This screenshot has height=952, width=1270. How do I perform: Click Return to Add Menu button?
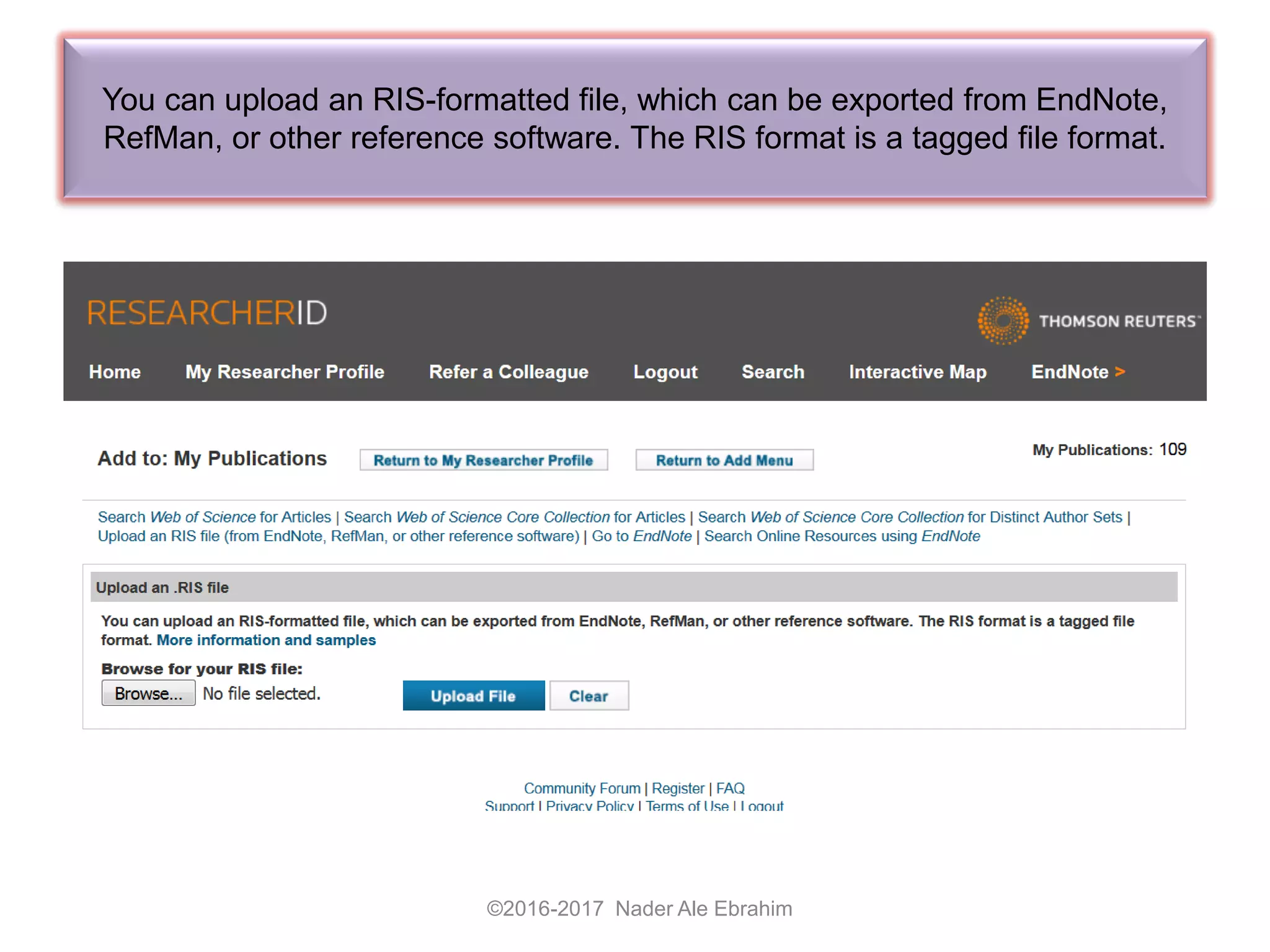724,460
